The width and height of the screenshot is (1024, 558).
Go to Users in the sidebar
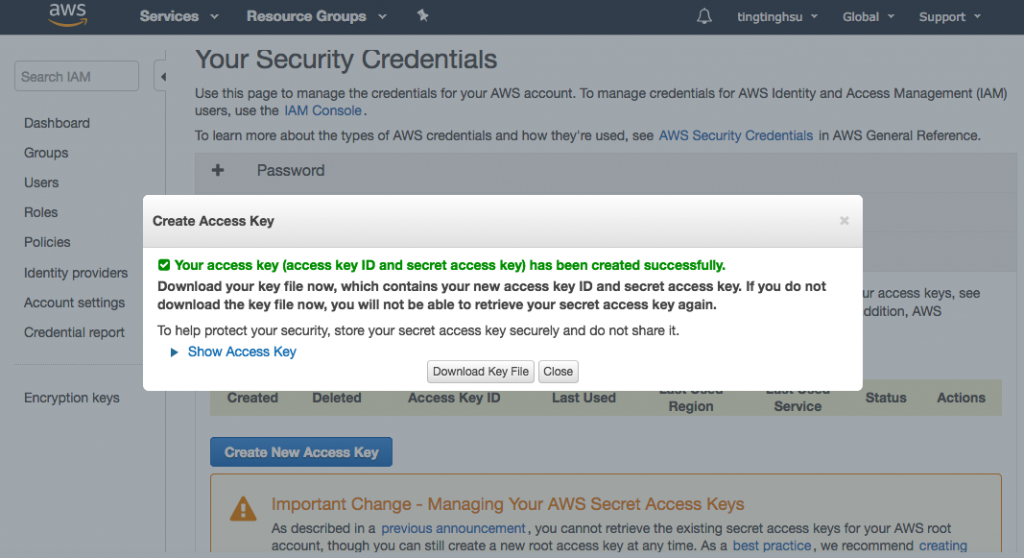pyautogui.click(x=42, y=183)
